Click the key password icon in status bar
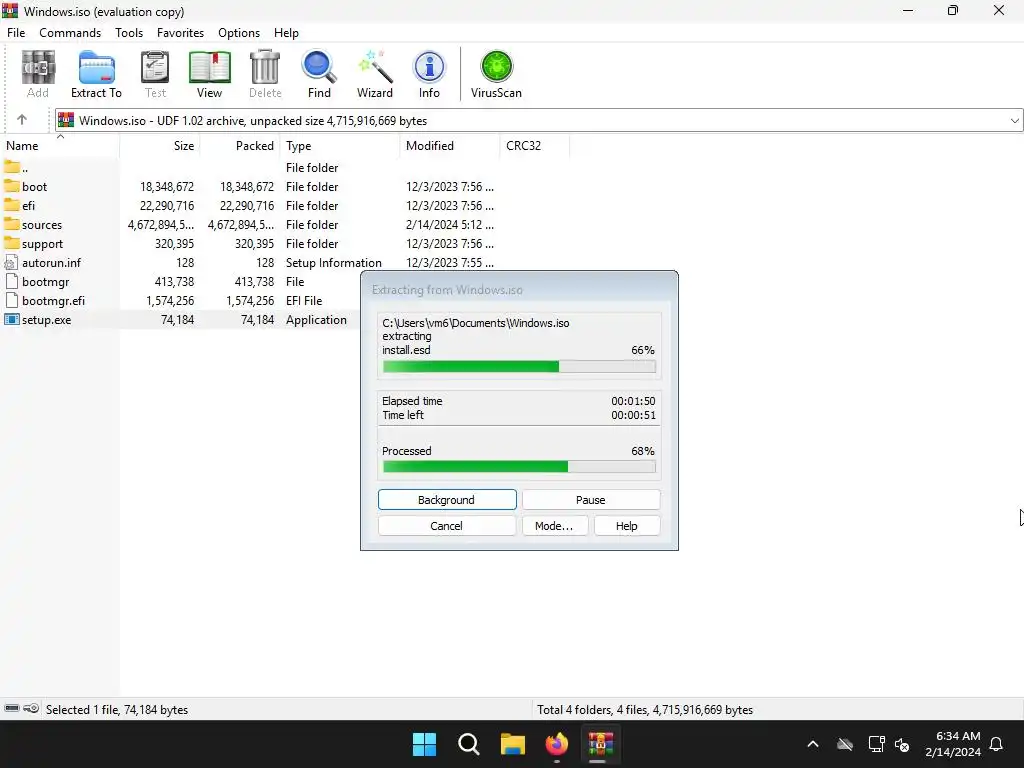This screenshot has width=1024, height=768. pos(31,709)
